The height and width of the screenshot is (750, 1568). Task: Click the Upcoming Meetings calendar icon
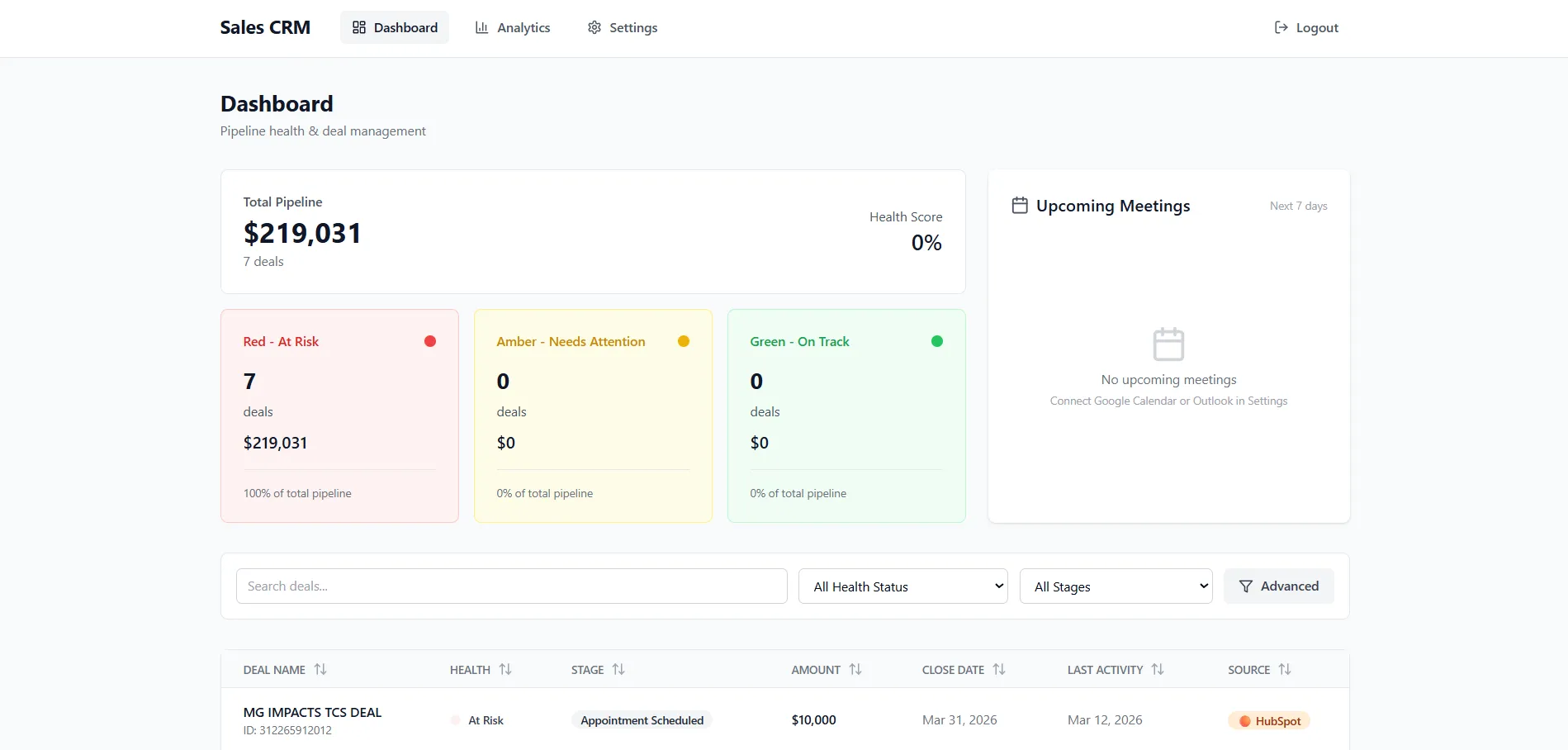(x=1020, y=205)
